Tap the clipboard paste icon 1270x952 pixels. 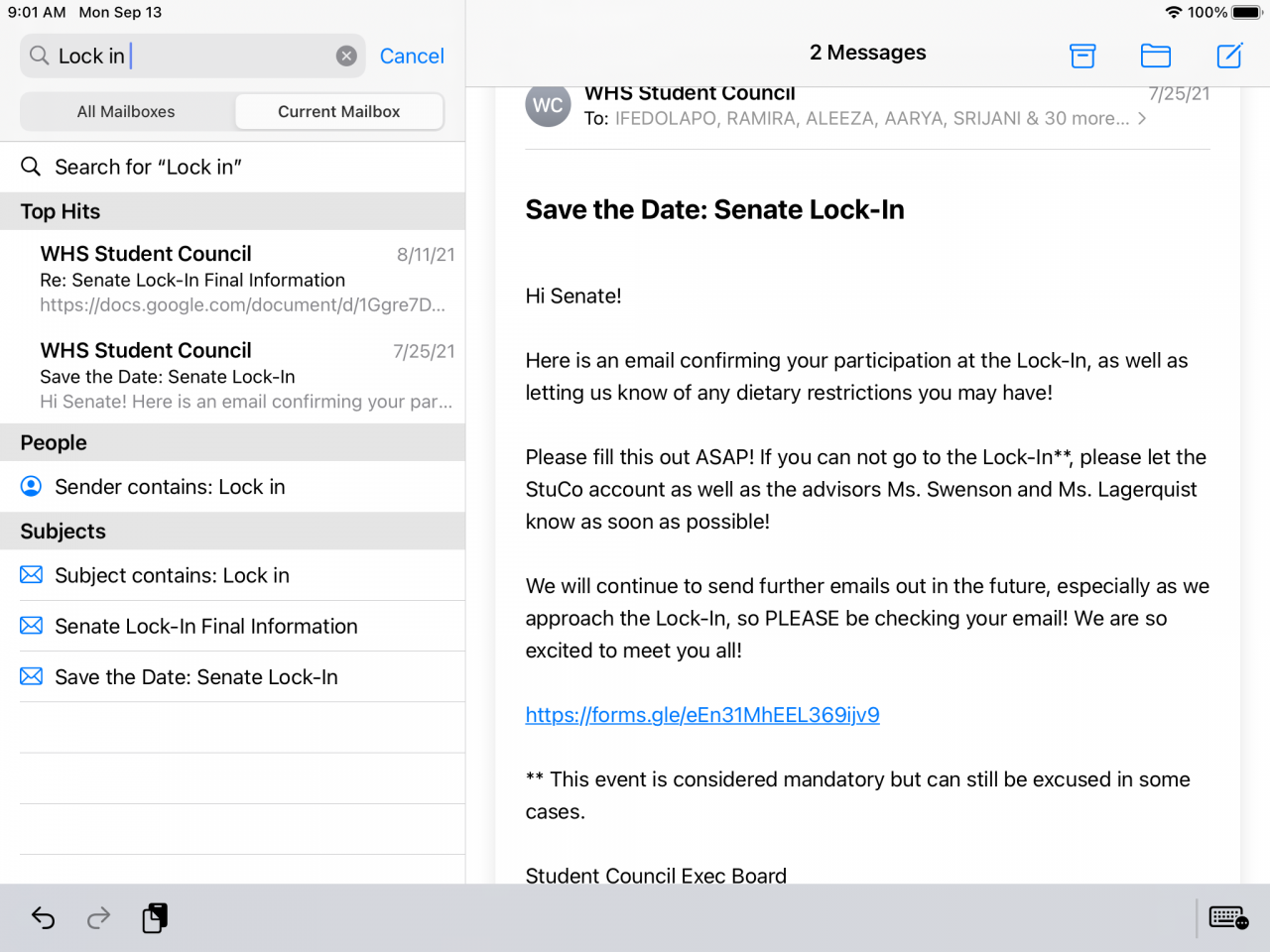pos(155,918)
